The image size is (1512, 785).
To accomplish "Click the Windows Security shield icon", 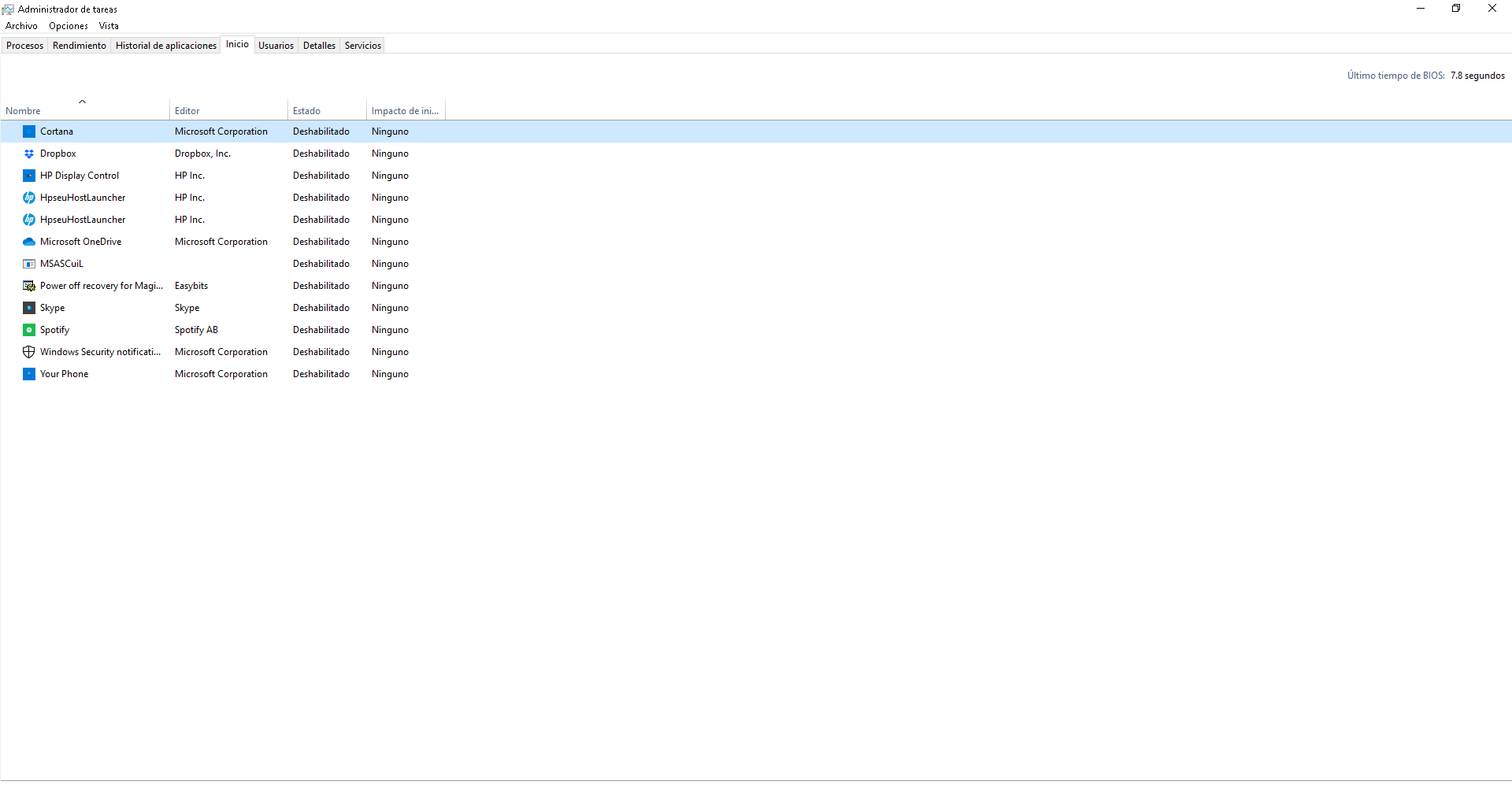I will tap(29, 352).
